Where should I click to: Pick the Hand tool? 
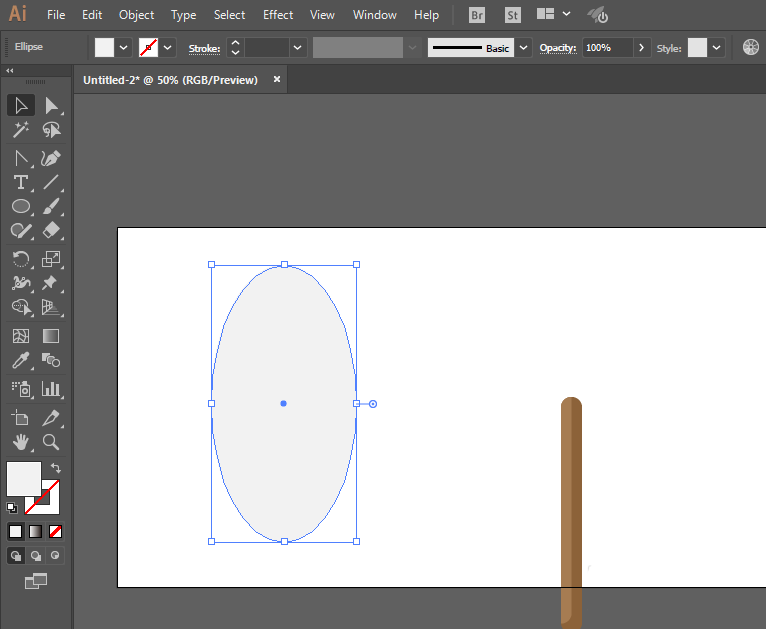[x=20, y=441]
